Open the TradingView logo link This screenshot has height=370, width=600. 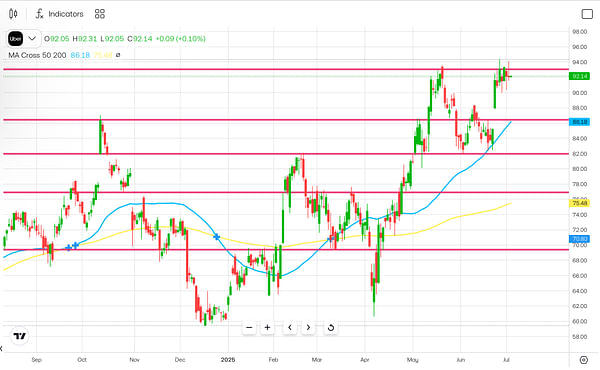(x=20, y=336)
